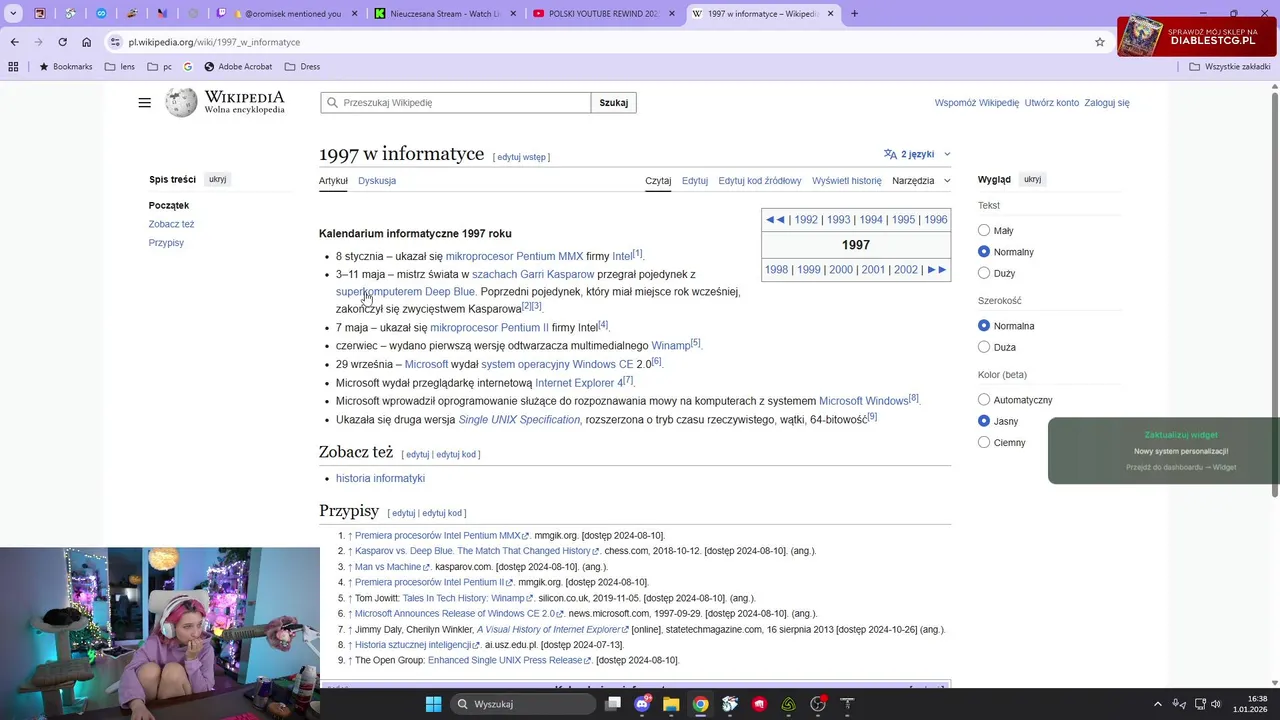Open the 1992 year link in calendar box
Image resolution: width=1280 pixels, height=720 pixels.
(x=806, y=220)
